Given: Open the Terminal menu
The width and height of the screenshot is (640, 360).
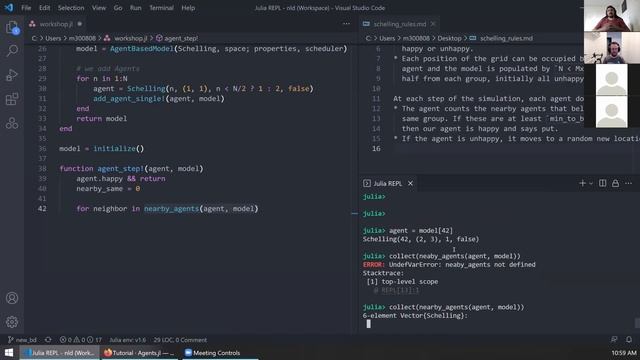Looking at the screenshot, I should pyautogui.click(x=161, y=8).
